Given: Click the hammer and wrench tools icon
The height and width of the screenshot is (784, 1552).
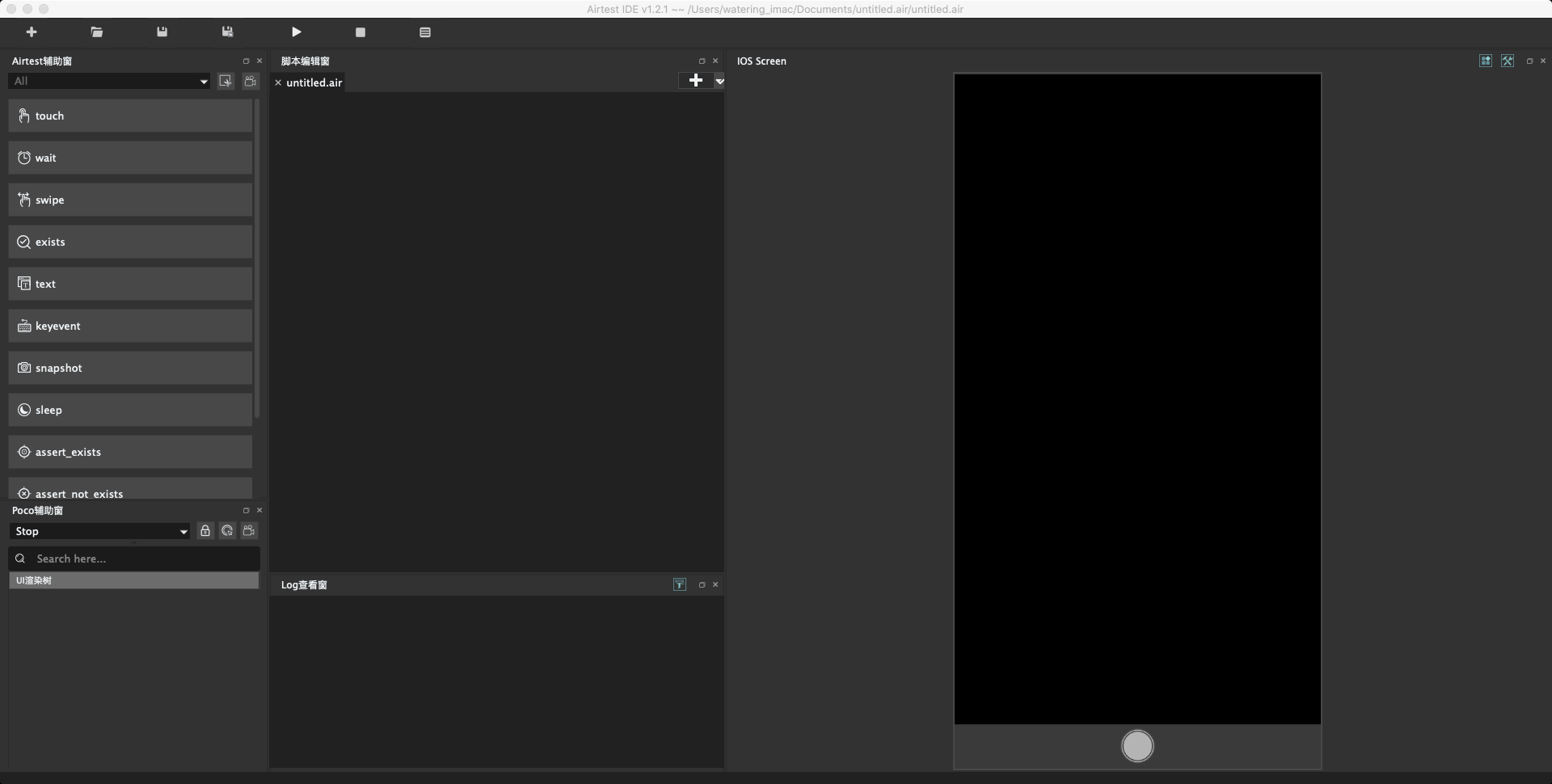Looking at the screenshot, I should (x=1508, y=61).
